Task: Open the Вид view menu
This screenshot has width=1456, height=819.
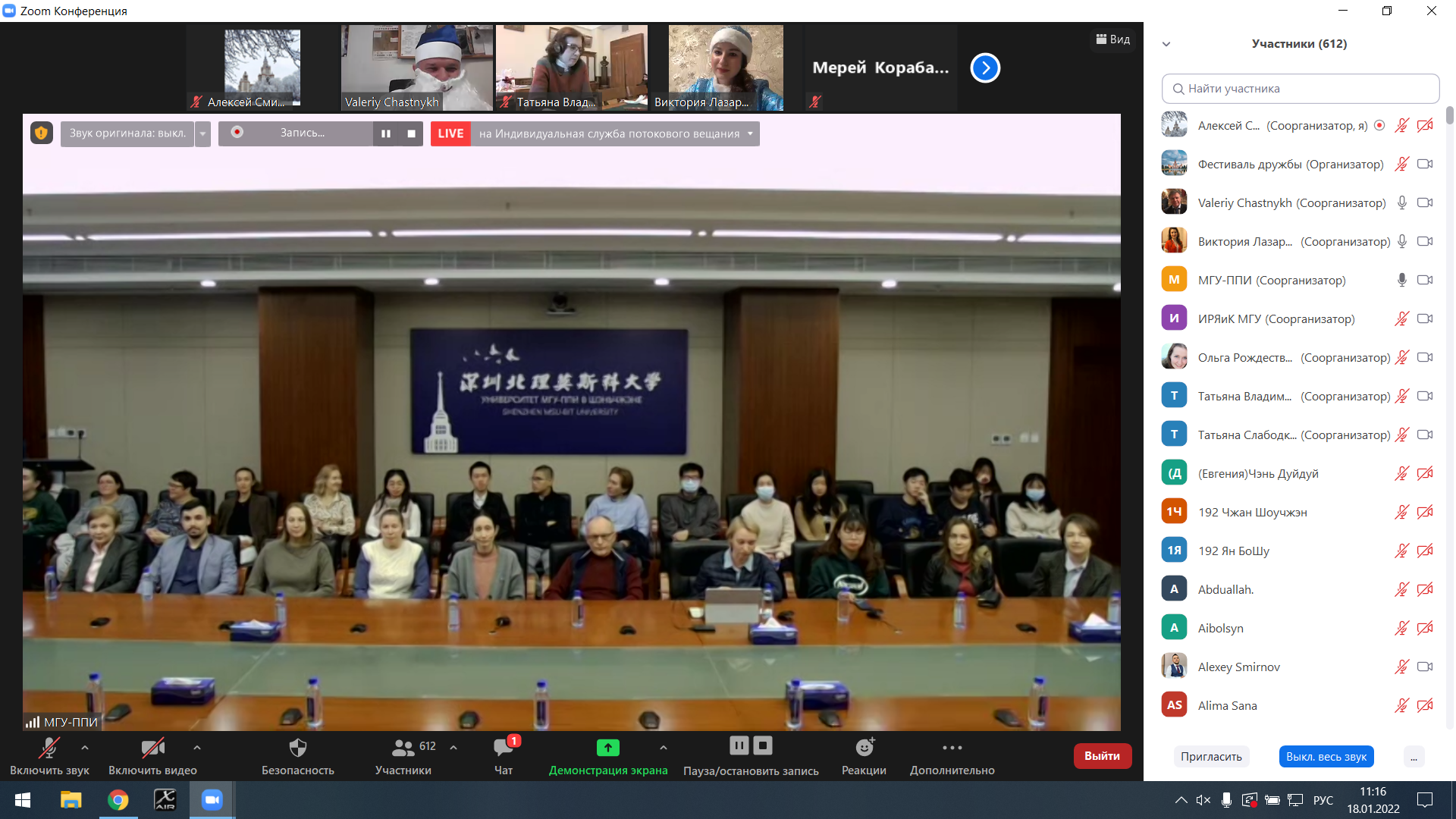Action: click(x=1113, y=39)
